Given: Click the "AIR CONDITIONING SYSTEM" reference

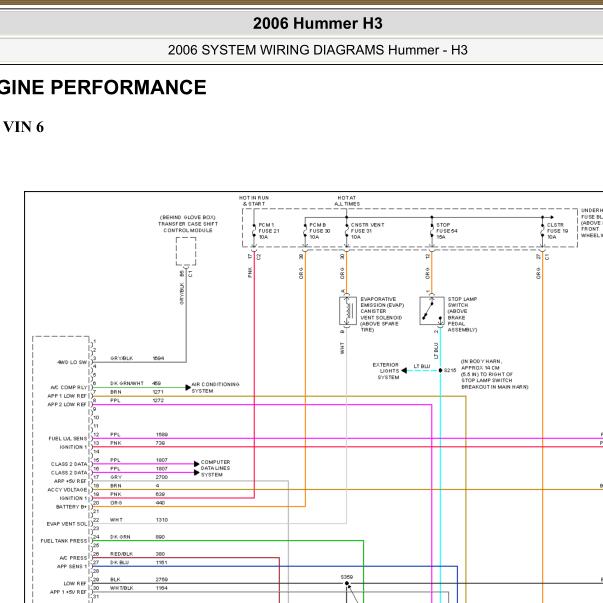Looking at the screenshot, I should [x=215, y=387].
